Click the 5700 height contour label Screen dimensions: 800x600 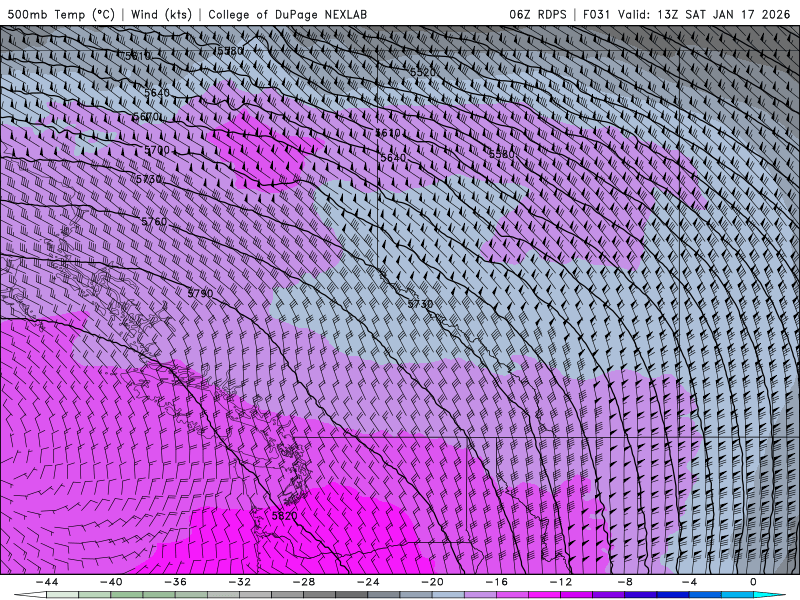click(156, 150)
